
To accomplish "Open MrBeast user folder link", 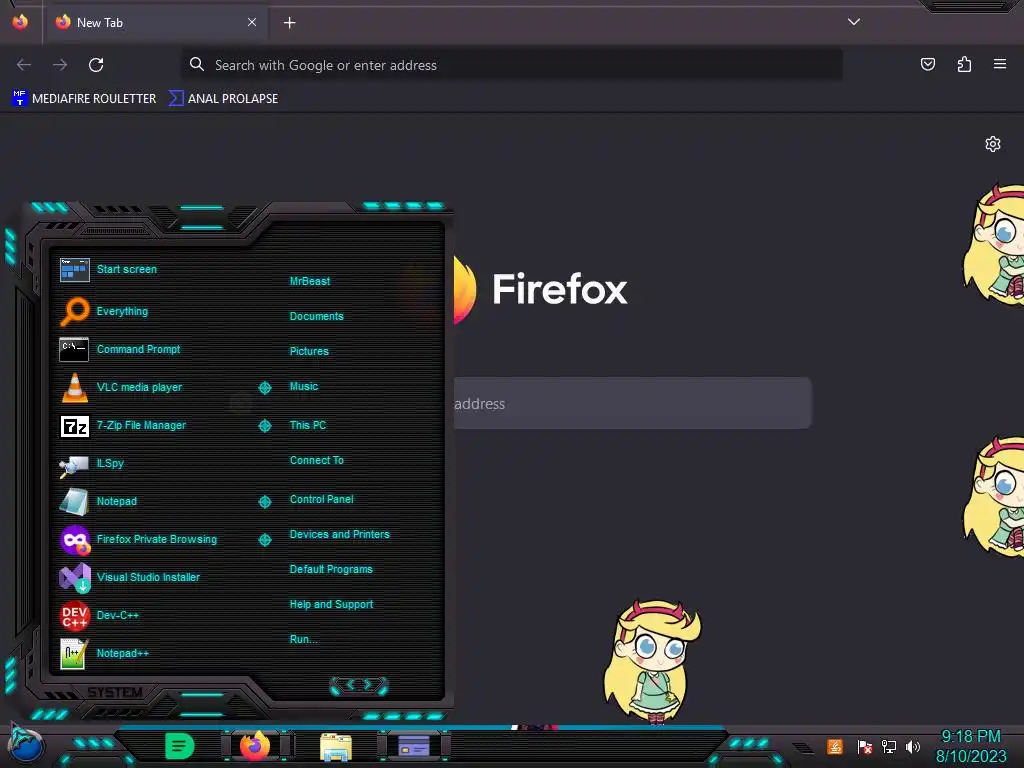I will coord(310,281).
